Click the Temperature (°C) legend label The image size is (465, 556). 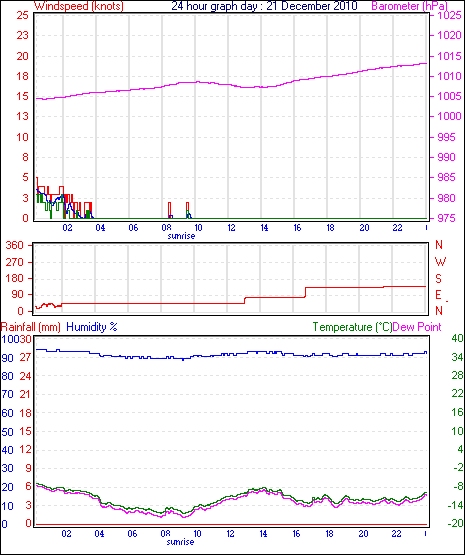coord(353,327)
